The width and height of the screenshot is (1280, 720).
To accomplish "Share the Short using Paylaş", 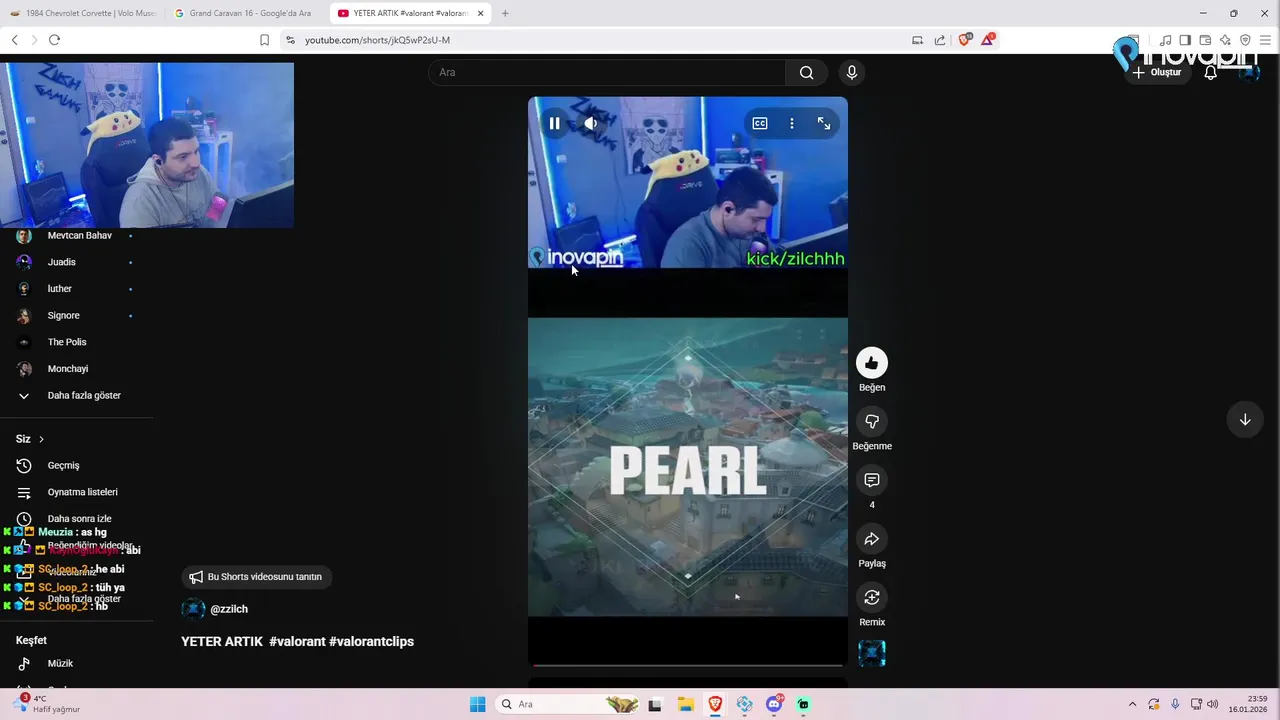I will [872, 539].
